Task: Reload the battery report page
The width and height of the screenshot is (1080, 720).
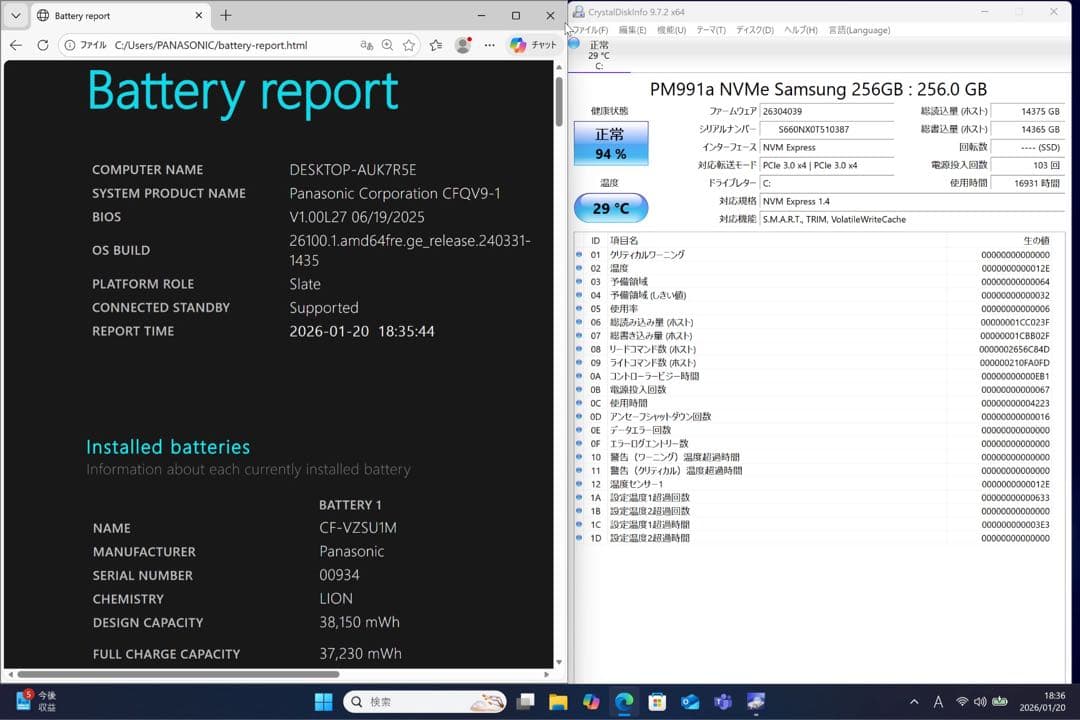Action: pyautogui.click(x=42, y=45)
